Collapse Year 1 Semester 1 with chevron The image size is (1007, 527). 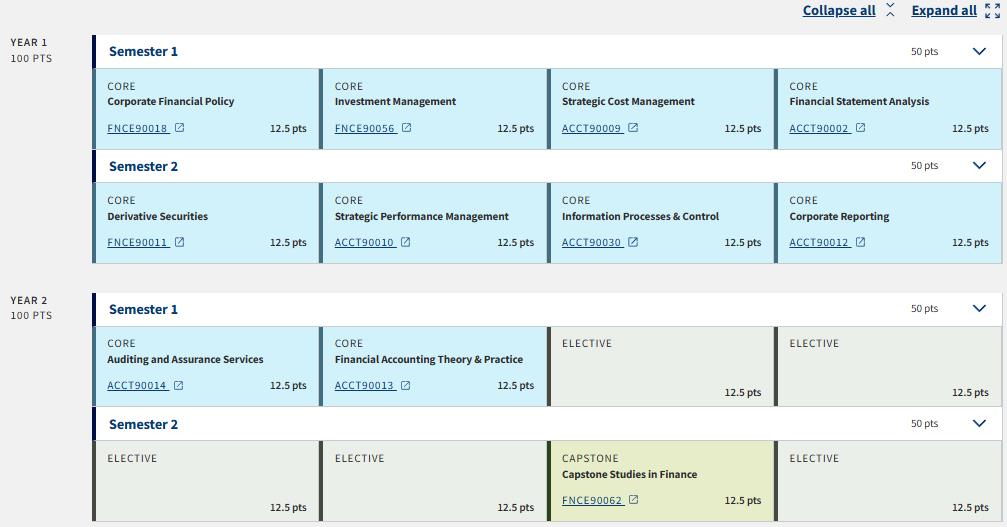click(x=979, y=51)
